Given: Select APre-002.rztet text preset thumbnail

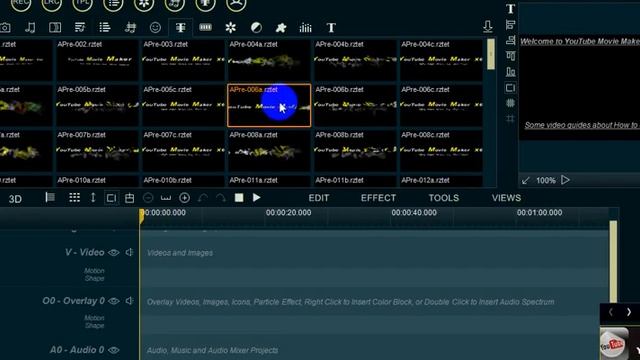Looking at the screenshot, I should [x=97, y=60].
